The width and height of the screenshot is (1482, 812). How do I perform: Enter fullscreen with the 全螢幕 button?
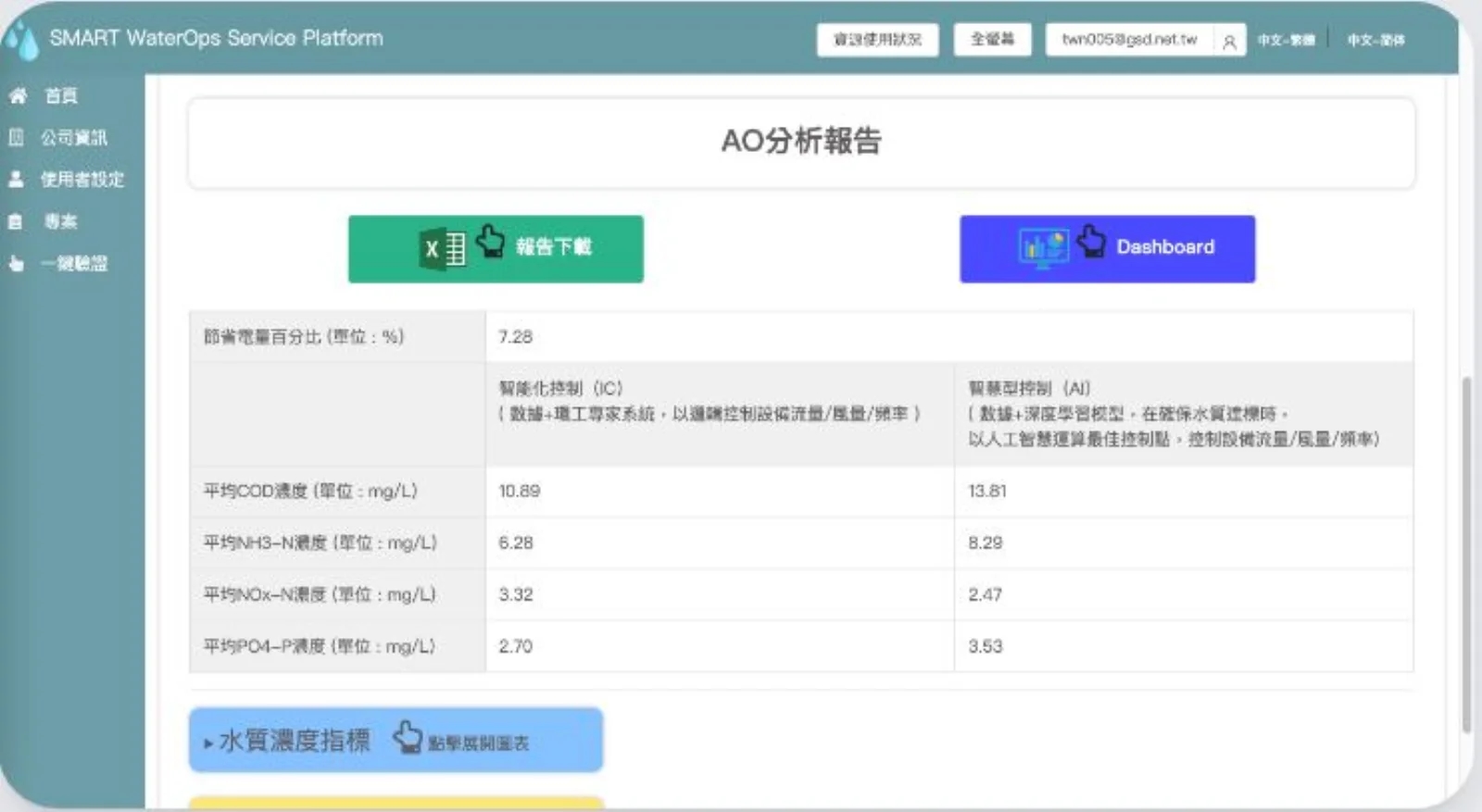[x=992, y=39]
